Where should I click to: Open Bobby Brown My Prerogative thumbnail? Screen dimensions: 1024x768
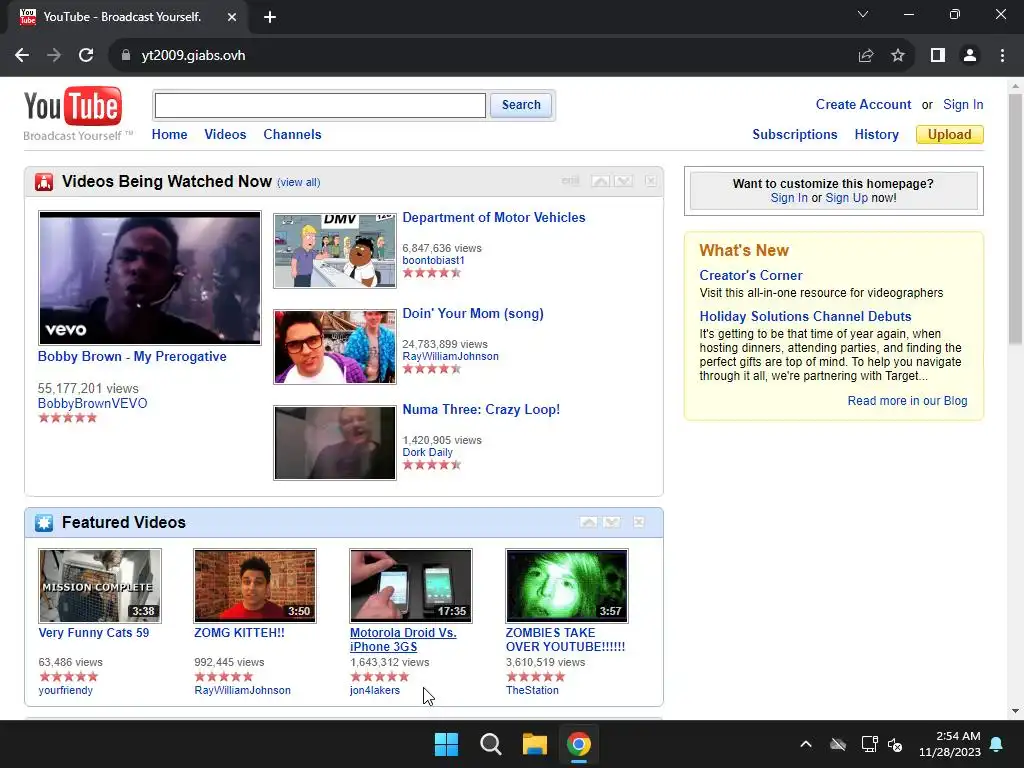150,278
